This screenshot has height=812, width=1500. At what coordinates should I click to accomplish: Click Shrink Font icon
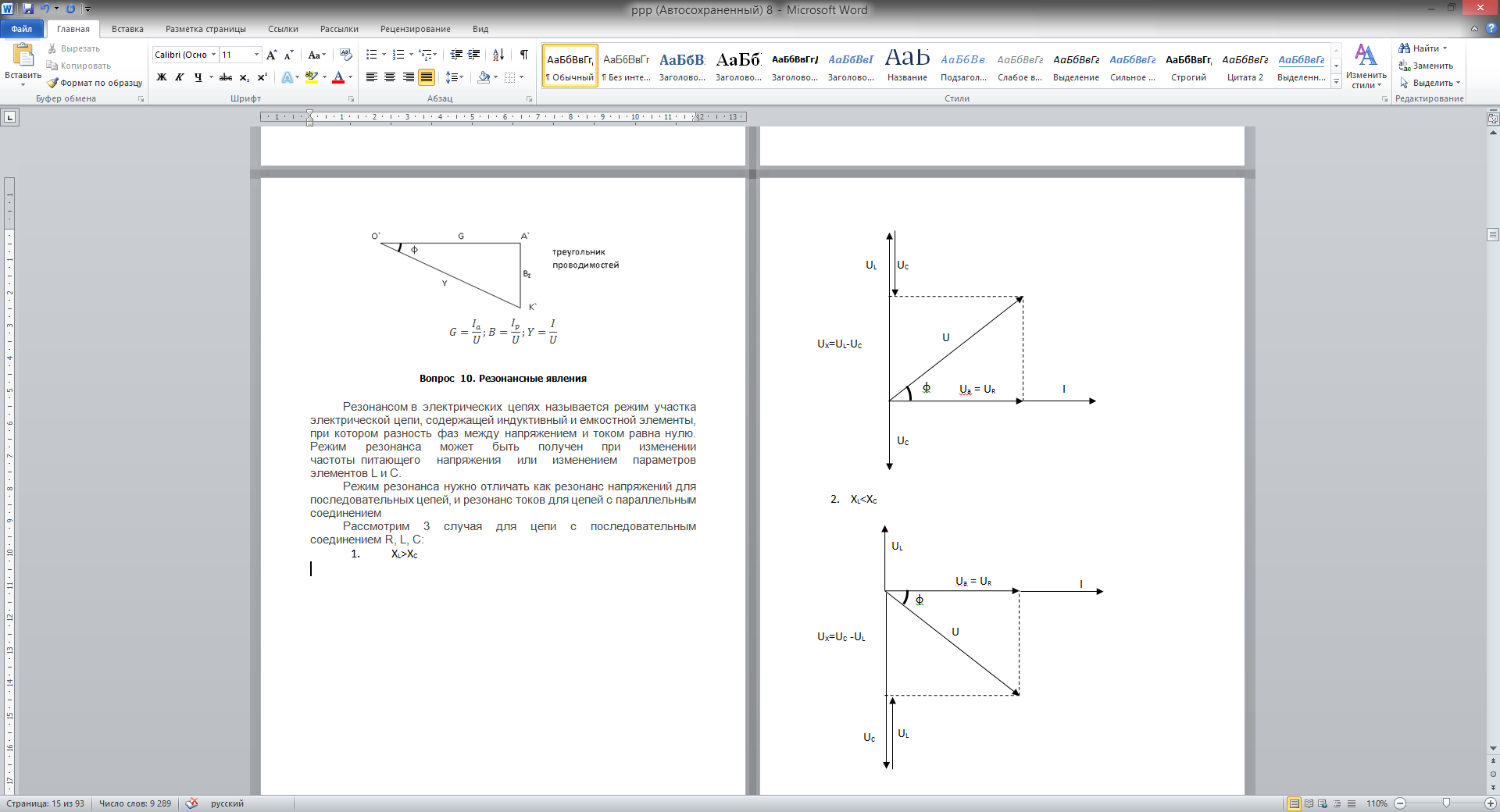click(288, 55)
